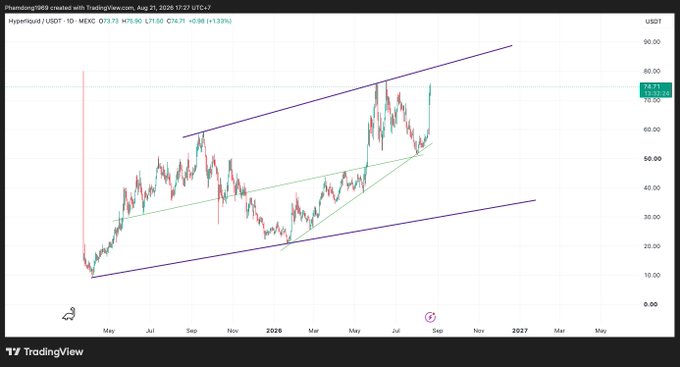Click the 20.00 price axis label

click(x=652, y=246)
